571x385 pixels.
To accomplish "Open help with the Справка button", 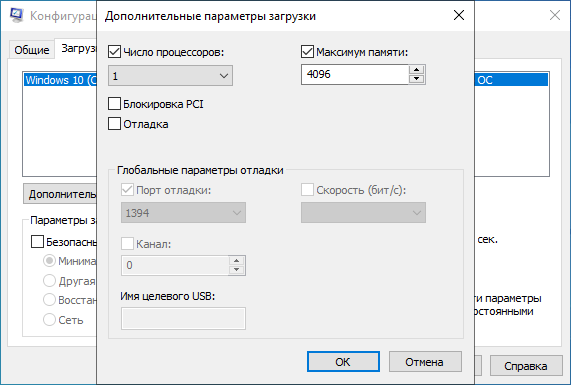I will (x=526, y=366).
